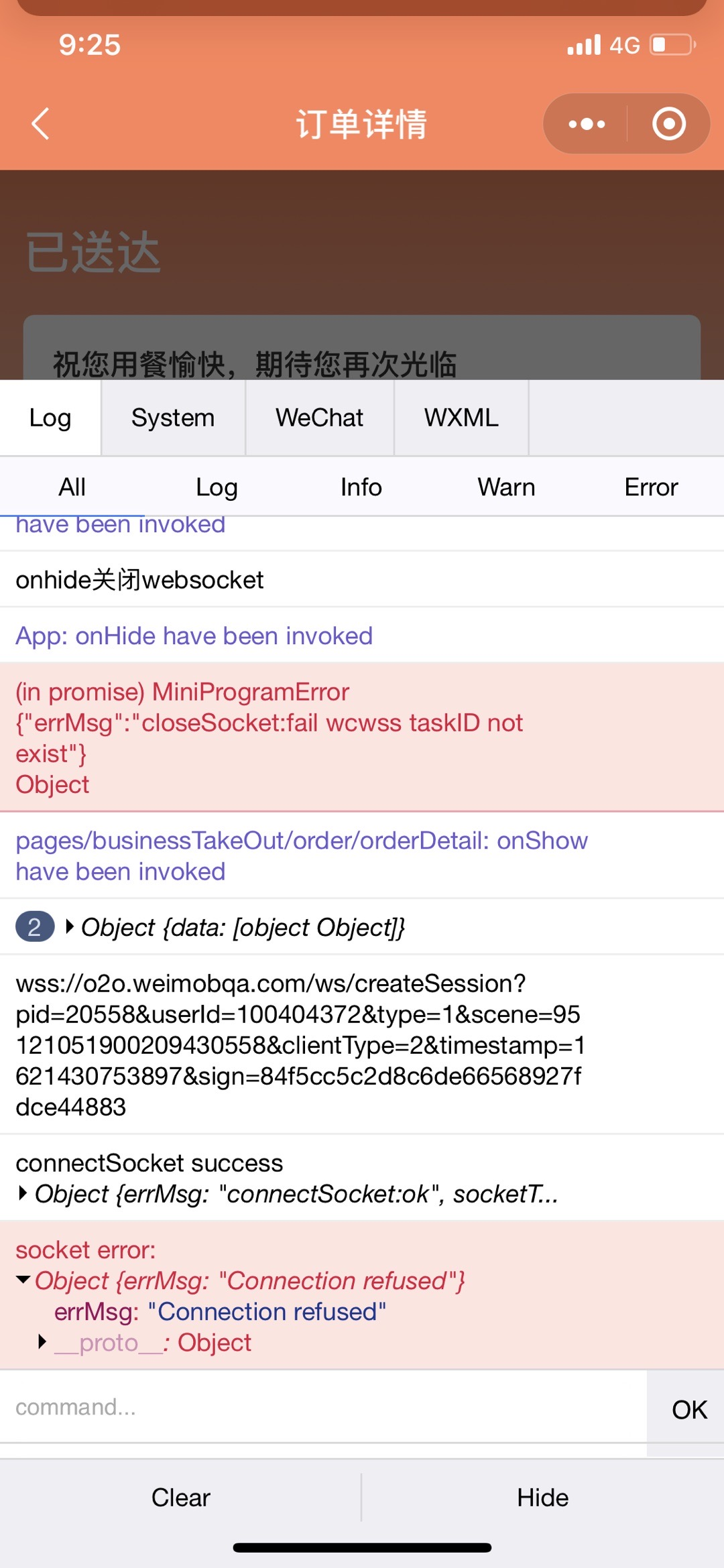Image resolution: width=724 pixels, height=1568 pixels.
Task: Open the three-dots mini program menu
Action: click(587, 124)
